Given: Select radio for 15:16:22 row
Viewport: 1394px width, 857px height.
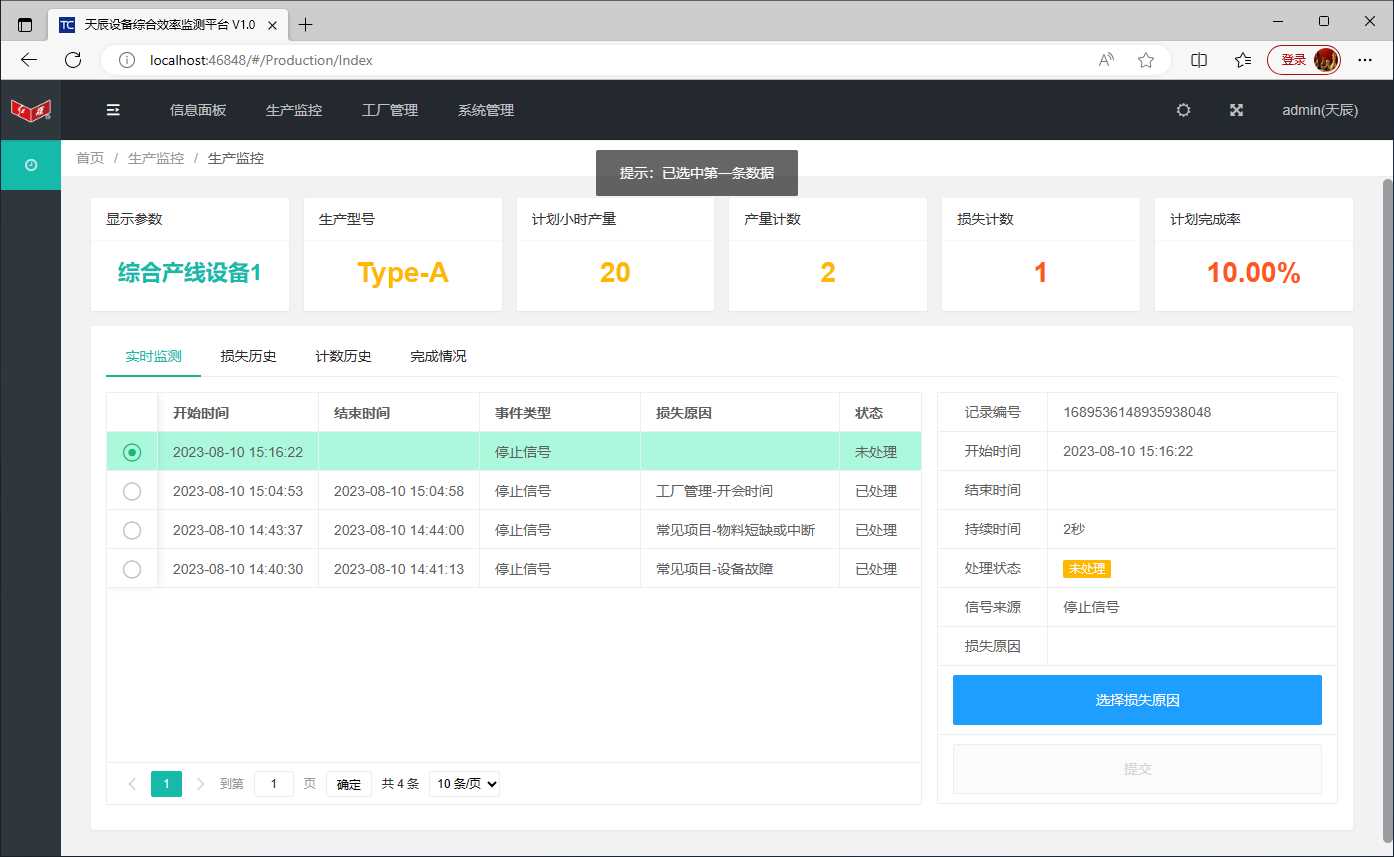Looking at the screenshot, I should point(132,452).
